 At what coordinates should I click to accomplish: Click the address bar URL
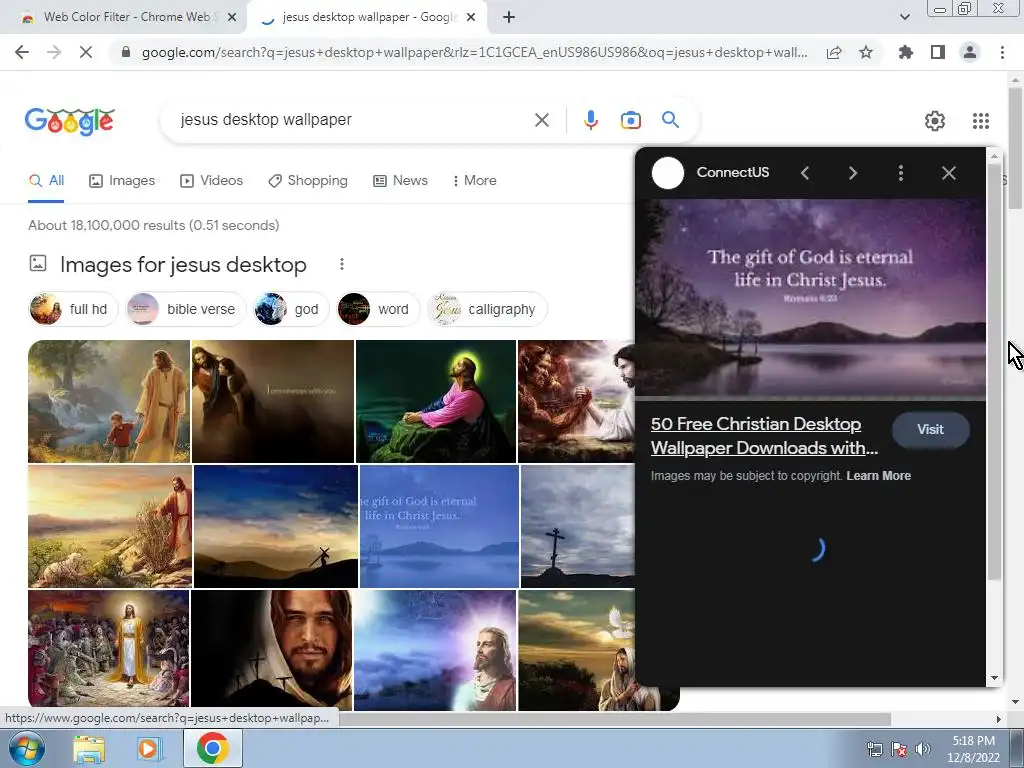pyautogui.click(x=474, y=52)
